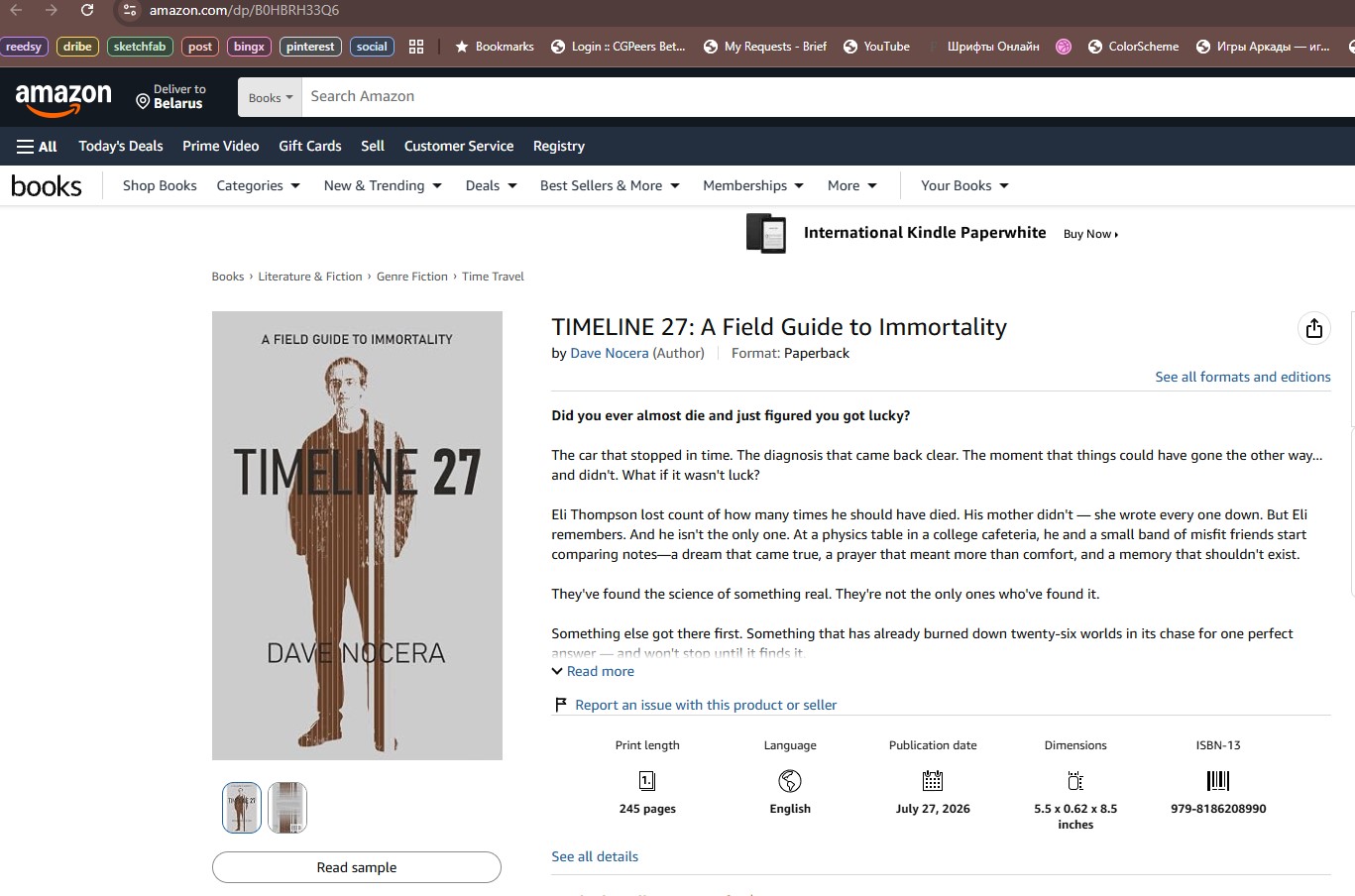Expand the Memberships dropdown
The height and width of the screenshot is (896, 1355).
(x=753, y=185)
